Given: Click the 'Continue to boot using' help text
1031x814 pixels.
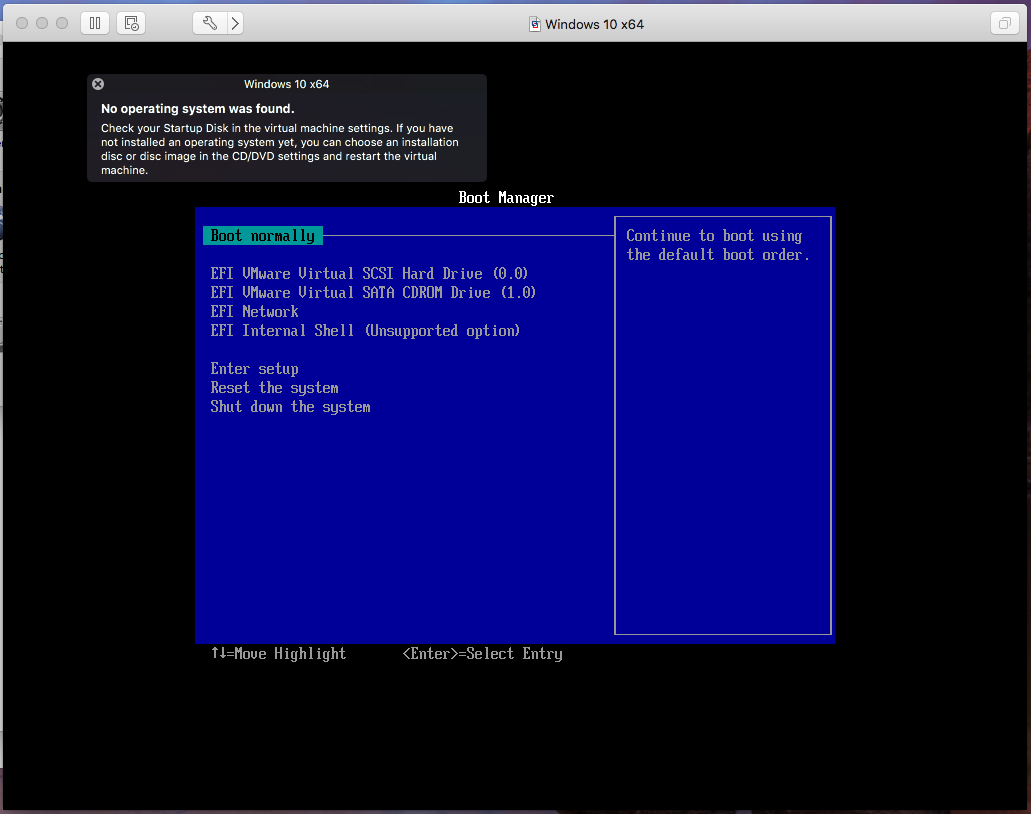Looking at the screenshot, I should point(714,235).
